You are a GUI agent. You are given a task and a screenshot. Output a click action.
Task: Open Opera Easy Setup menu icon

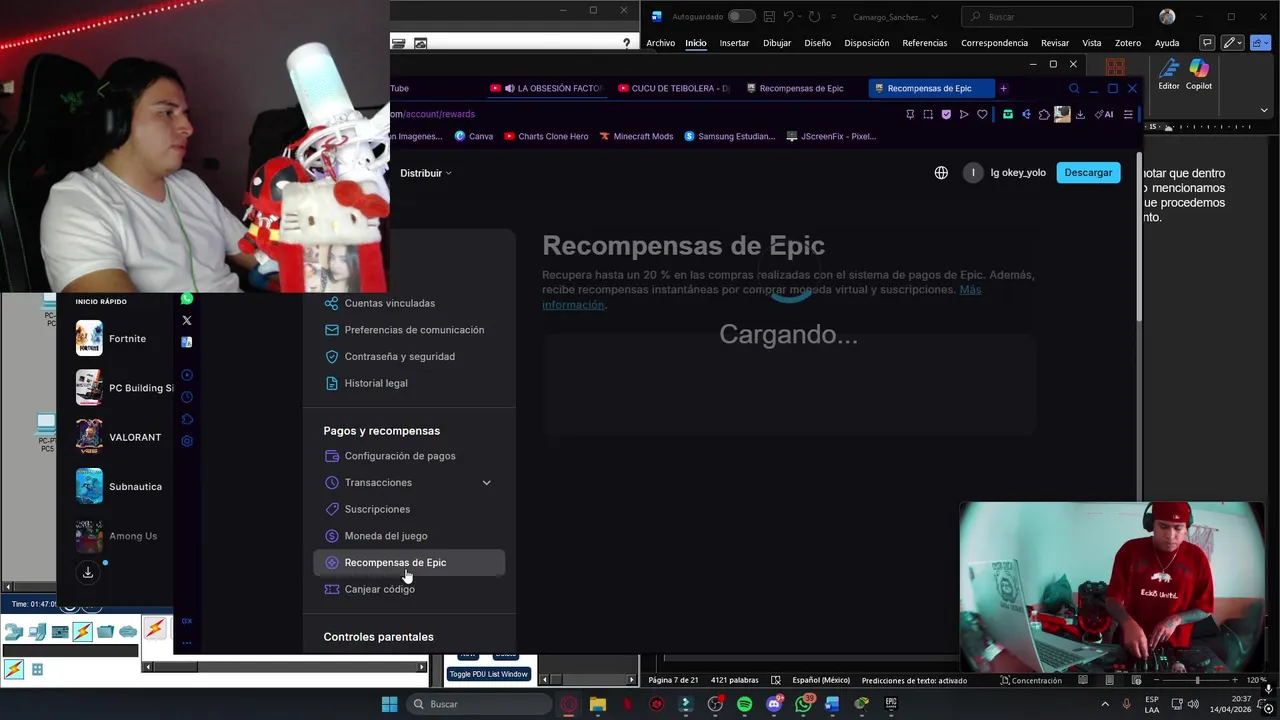pyautogui.click(x=1128, y=114)
